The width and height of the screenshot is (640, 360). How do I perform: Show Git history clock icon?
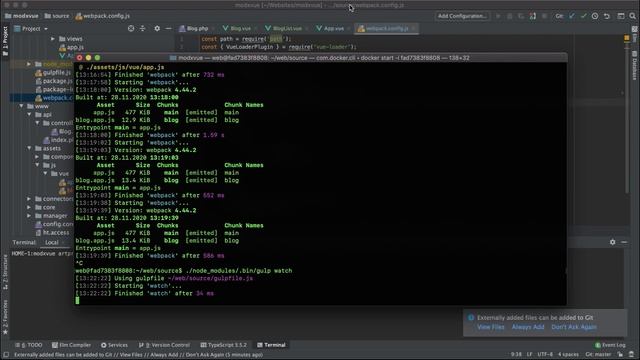595,16
